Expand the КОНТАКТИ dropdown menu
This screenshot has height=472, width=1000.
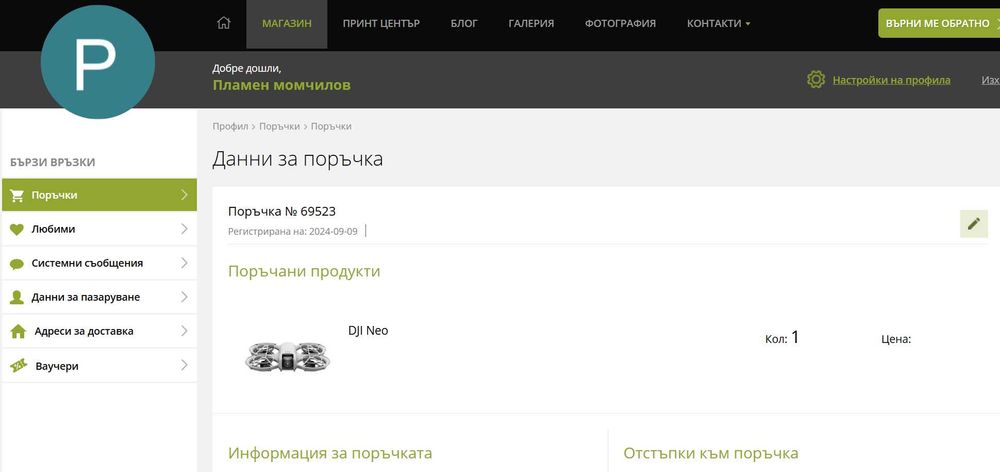pos(718,24)
